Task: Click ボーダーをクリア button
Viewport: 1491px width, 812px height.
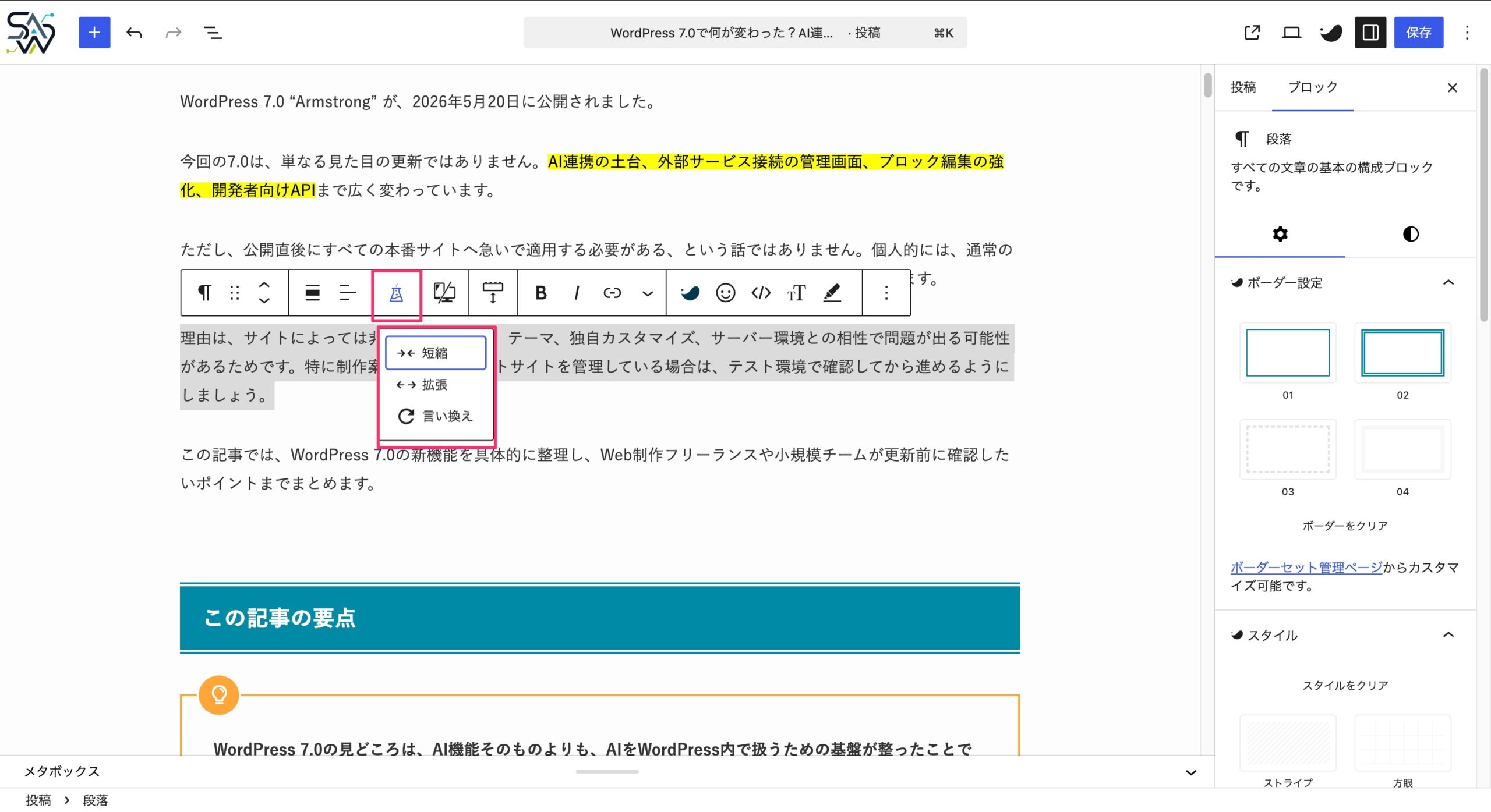Action: pyautogui.click(x=1345, y=526)
